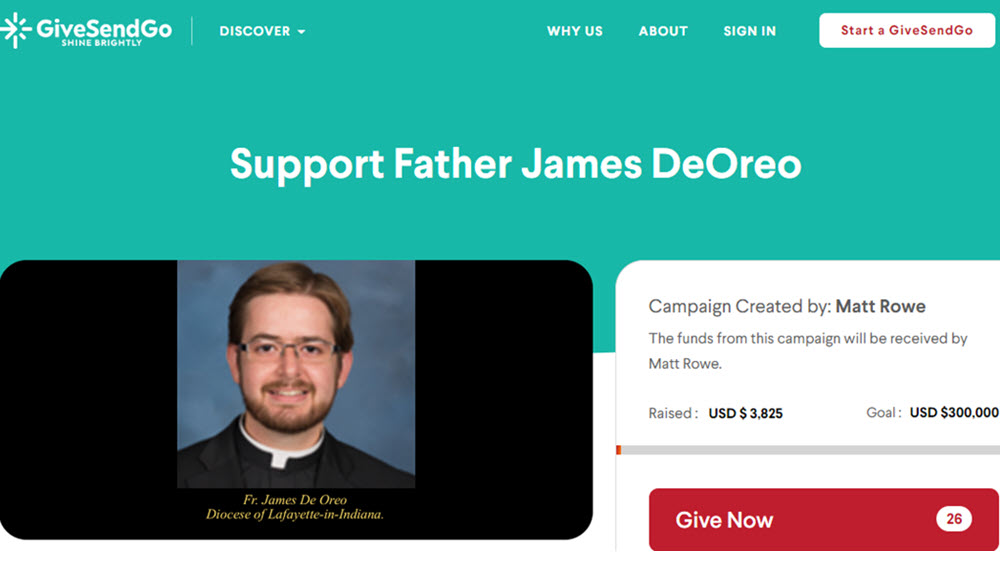
Task: Click the funds recipient description text
Action: 808,351
